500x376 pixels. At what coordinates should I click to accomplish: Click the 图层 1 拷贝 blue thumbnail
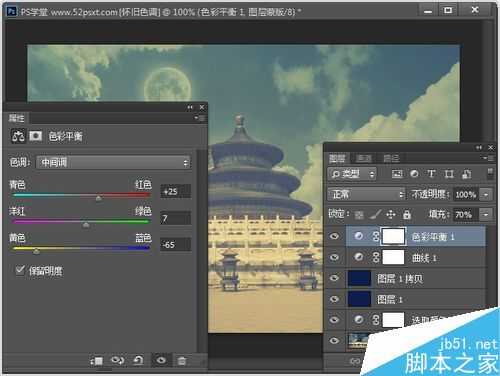359,278
